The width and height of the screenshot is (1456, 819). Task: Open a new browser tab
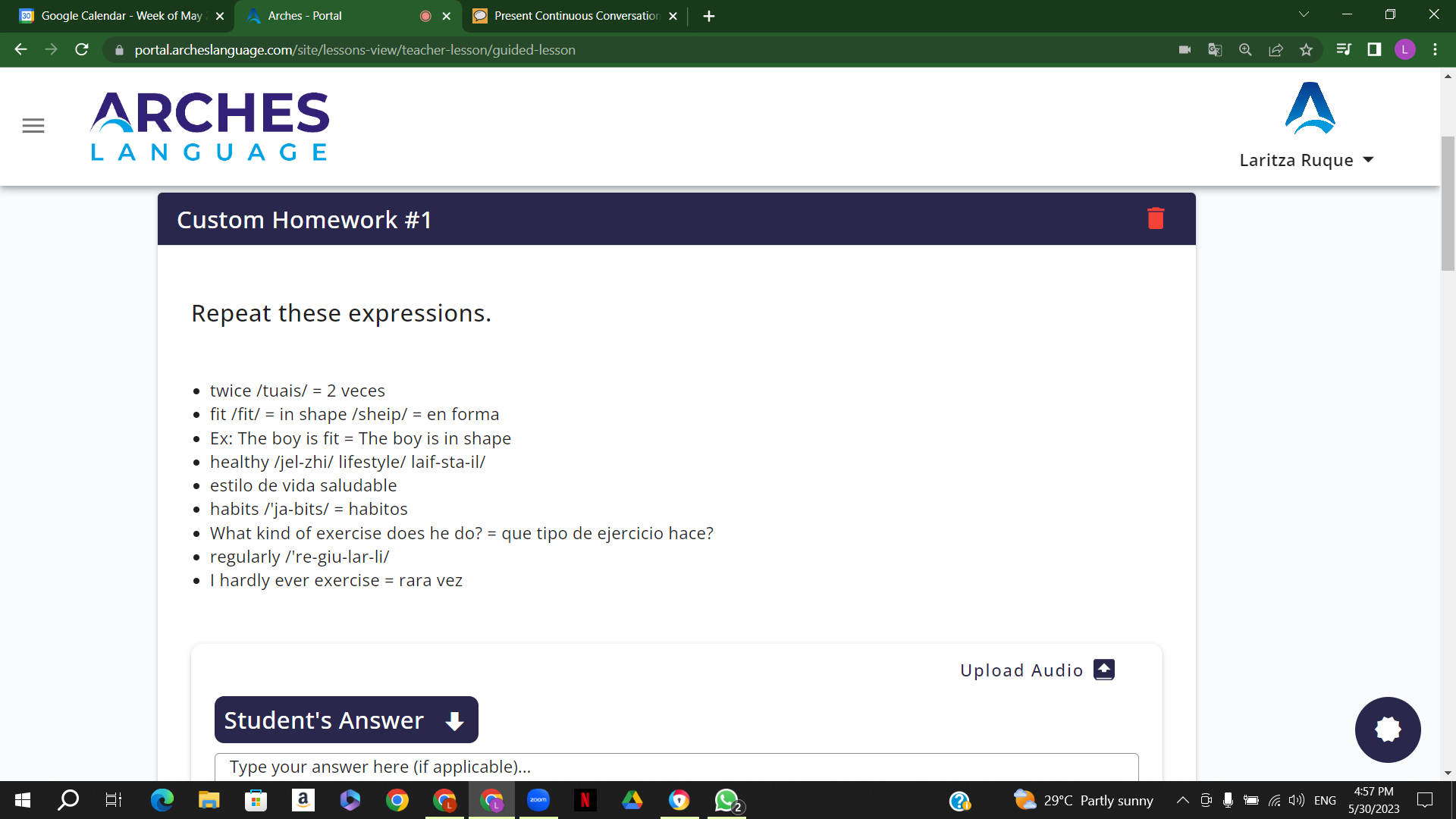(709, 16)
